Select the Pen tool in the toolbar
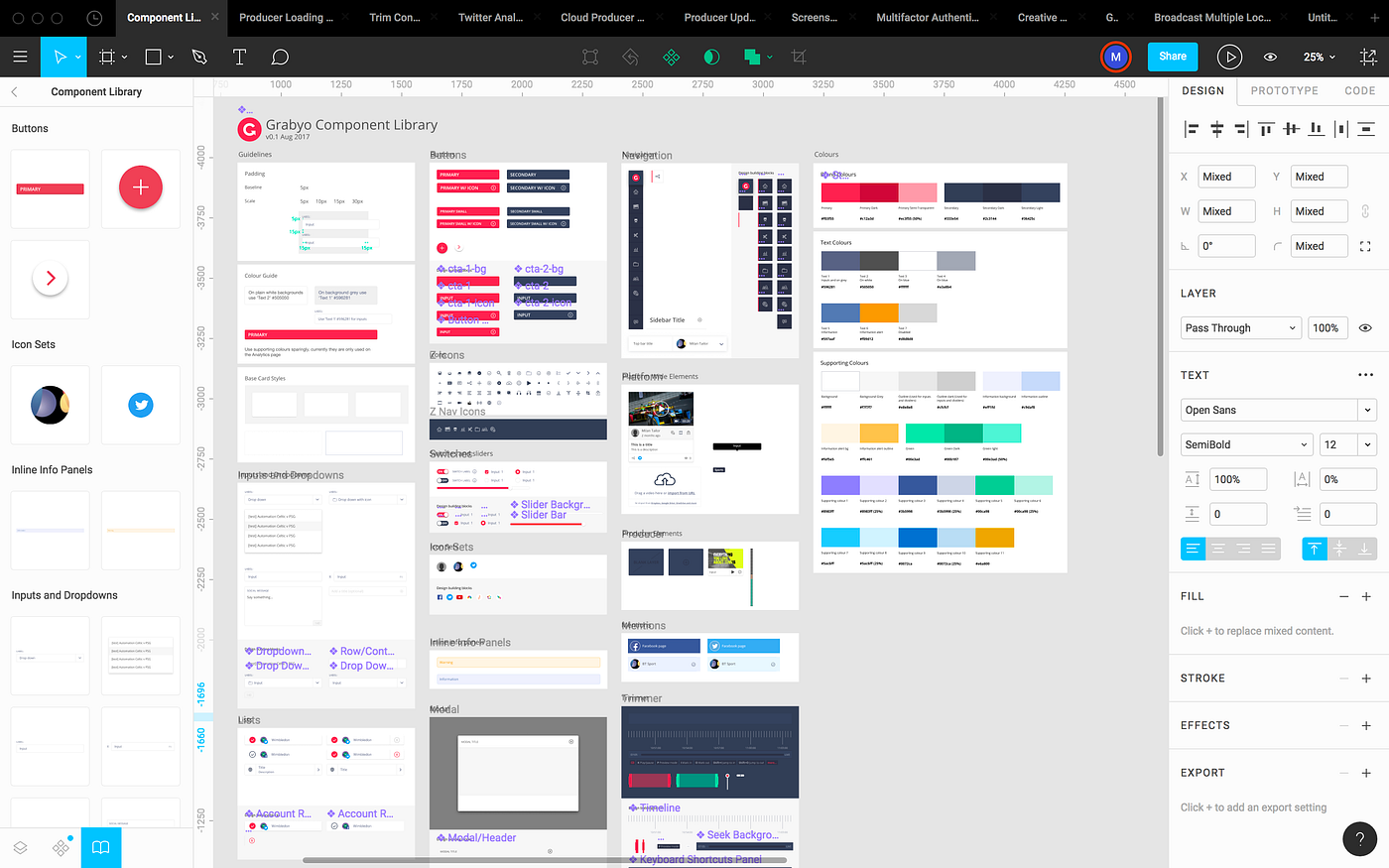Viewport: 1389px width, 868px height. 198,57
